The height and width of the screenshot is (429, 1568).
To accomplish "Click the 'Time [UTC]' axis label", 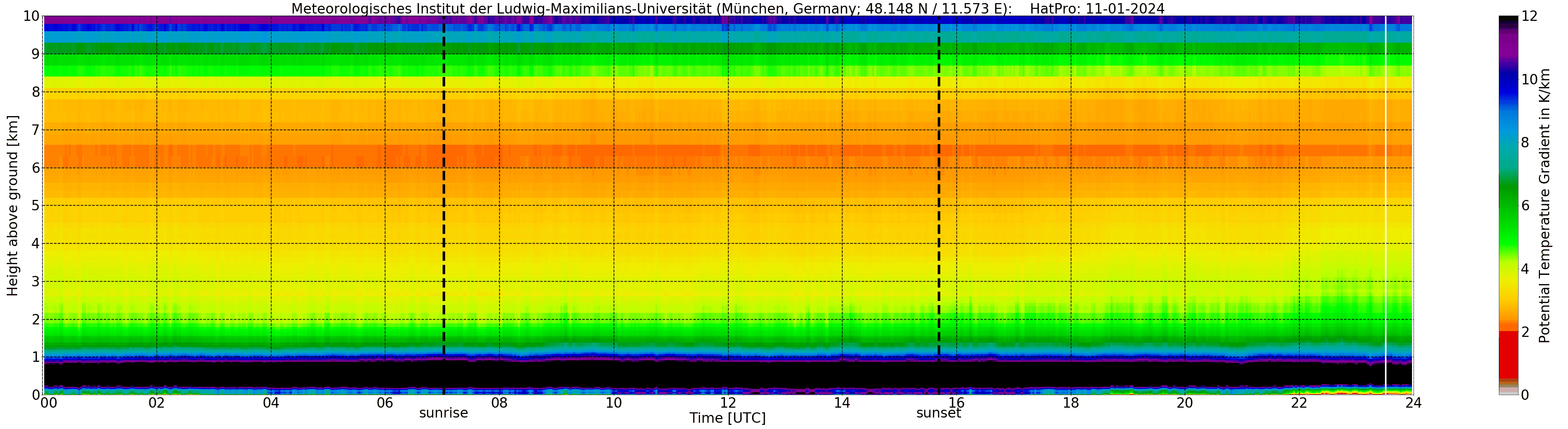I will tap(728, 418).
